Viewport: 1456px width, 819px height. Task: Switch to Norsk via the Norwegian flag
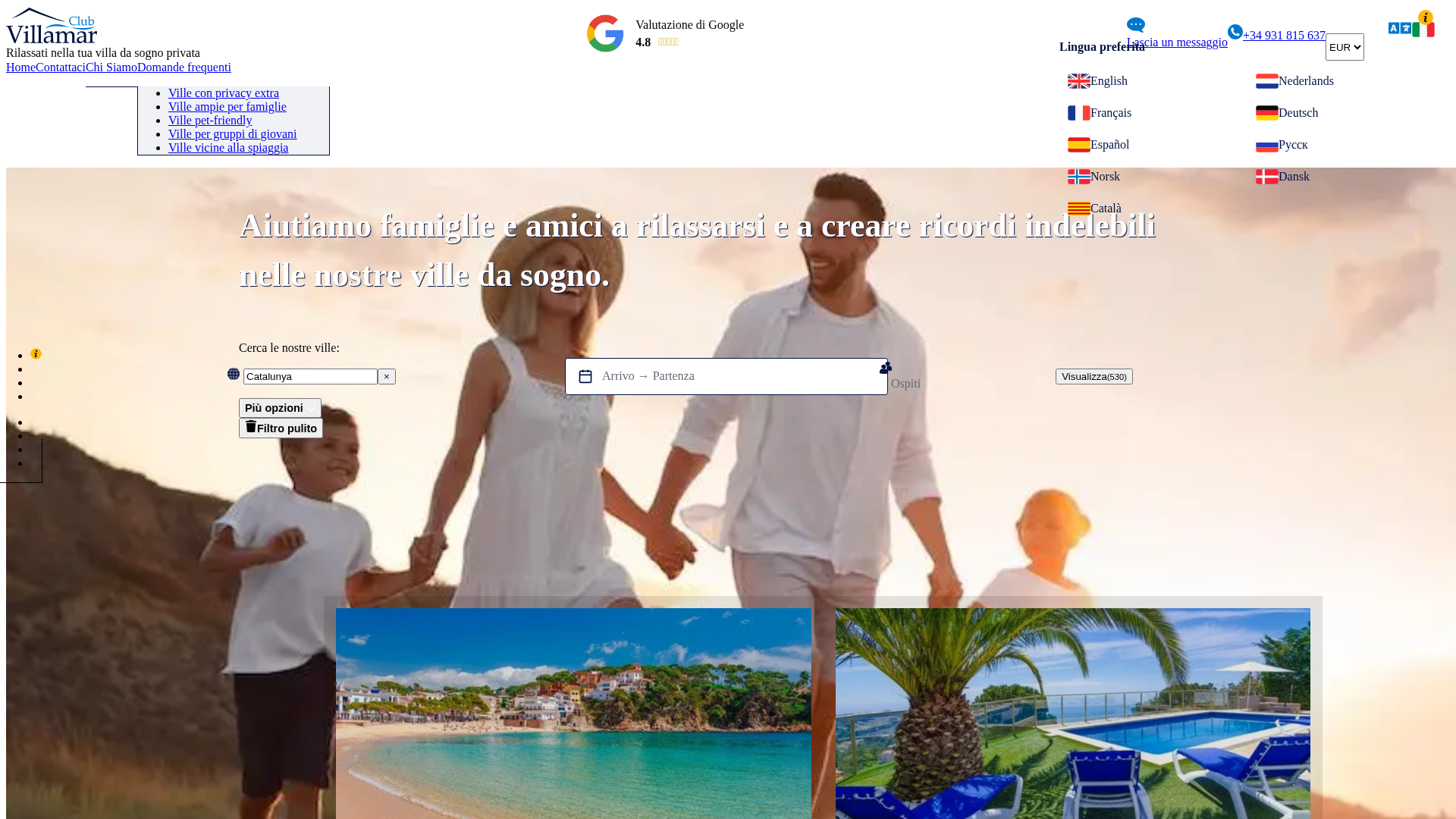(1079, 177)
